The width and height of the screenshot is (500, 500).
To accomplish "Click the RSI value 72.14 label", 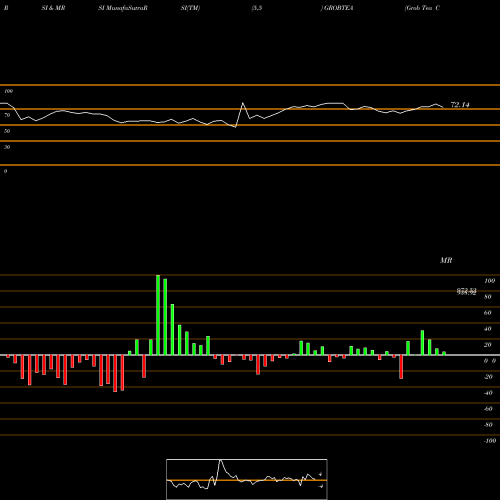I will tap(460, 105).
